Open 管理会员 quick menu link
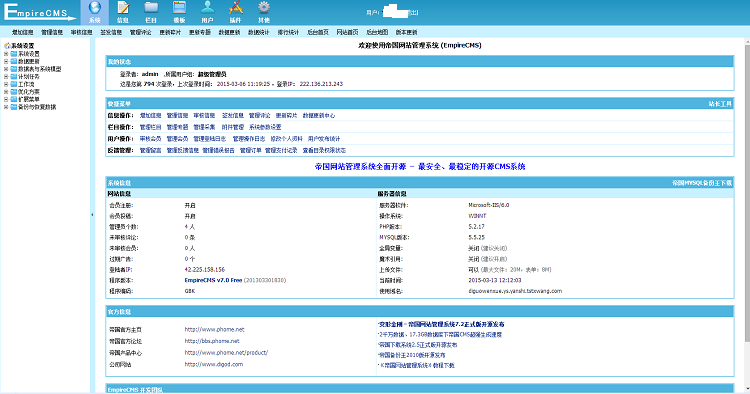 point(177,139)
